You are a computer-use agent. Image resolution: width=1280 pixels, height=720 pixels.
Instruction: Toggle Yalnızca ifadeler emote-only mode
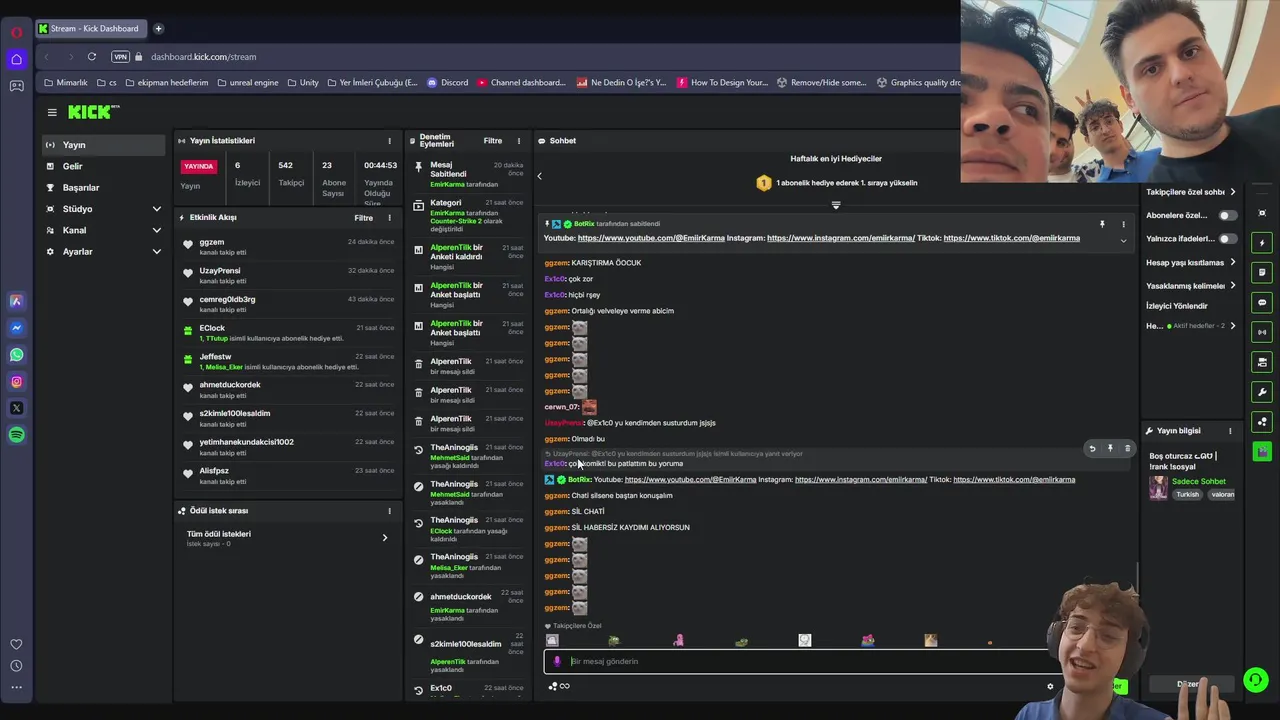click(x=1227, y=239)
